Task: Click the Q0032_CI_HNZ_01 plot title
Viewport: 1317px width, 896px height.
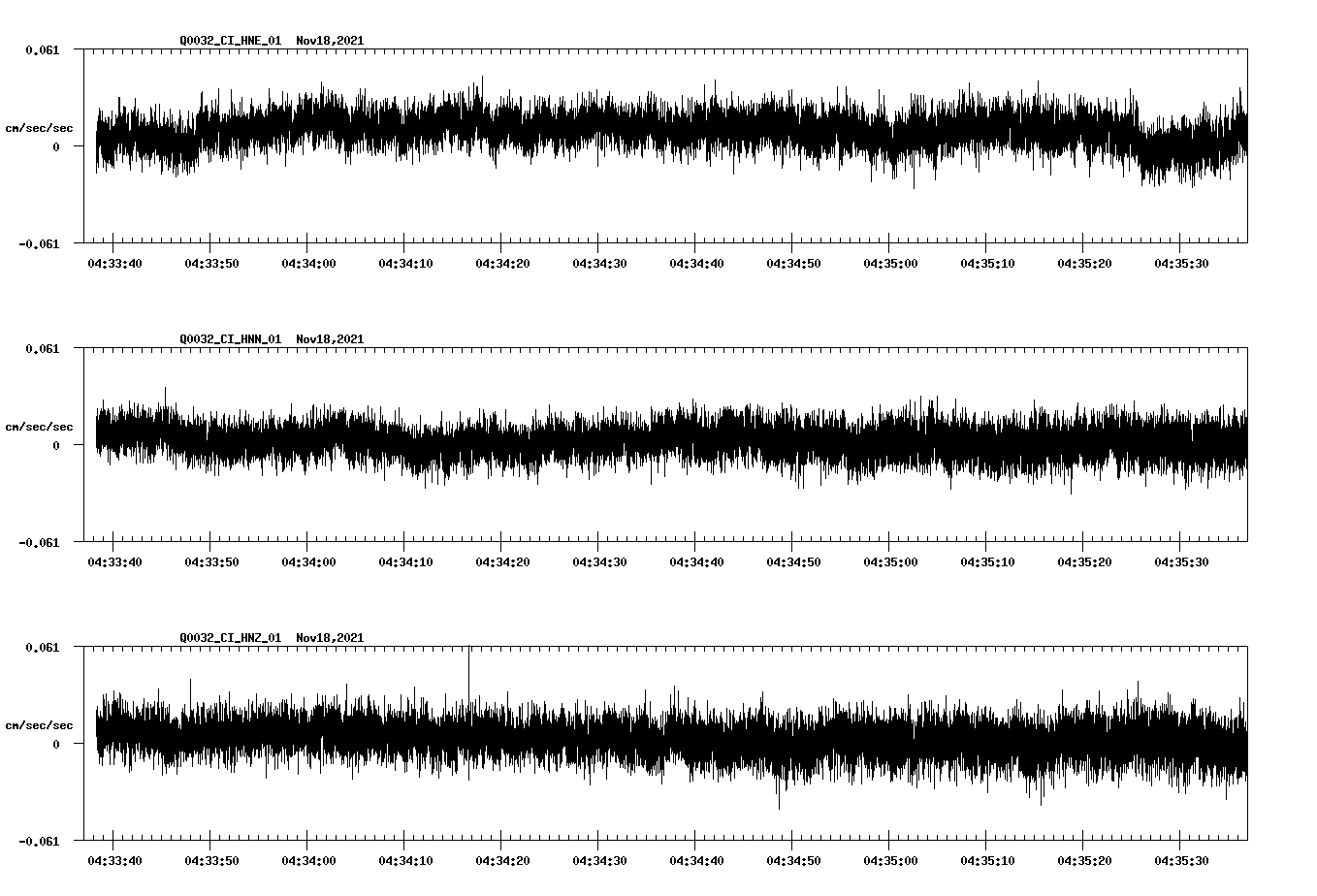Action: pos(230,638)
